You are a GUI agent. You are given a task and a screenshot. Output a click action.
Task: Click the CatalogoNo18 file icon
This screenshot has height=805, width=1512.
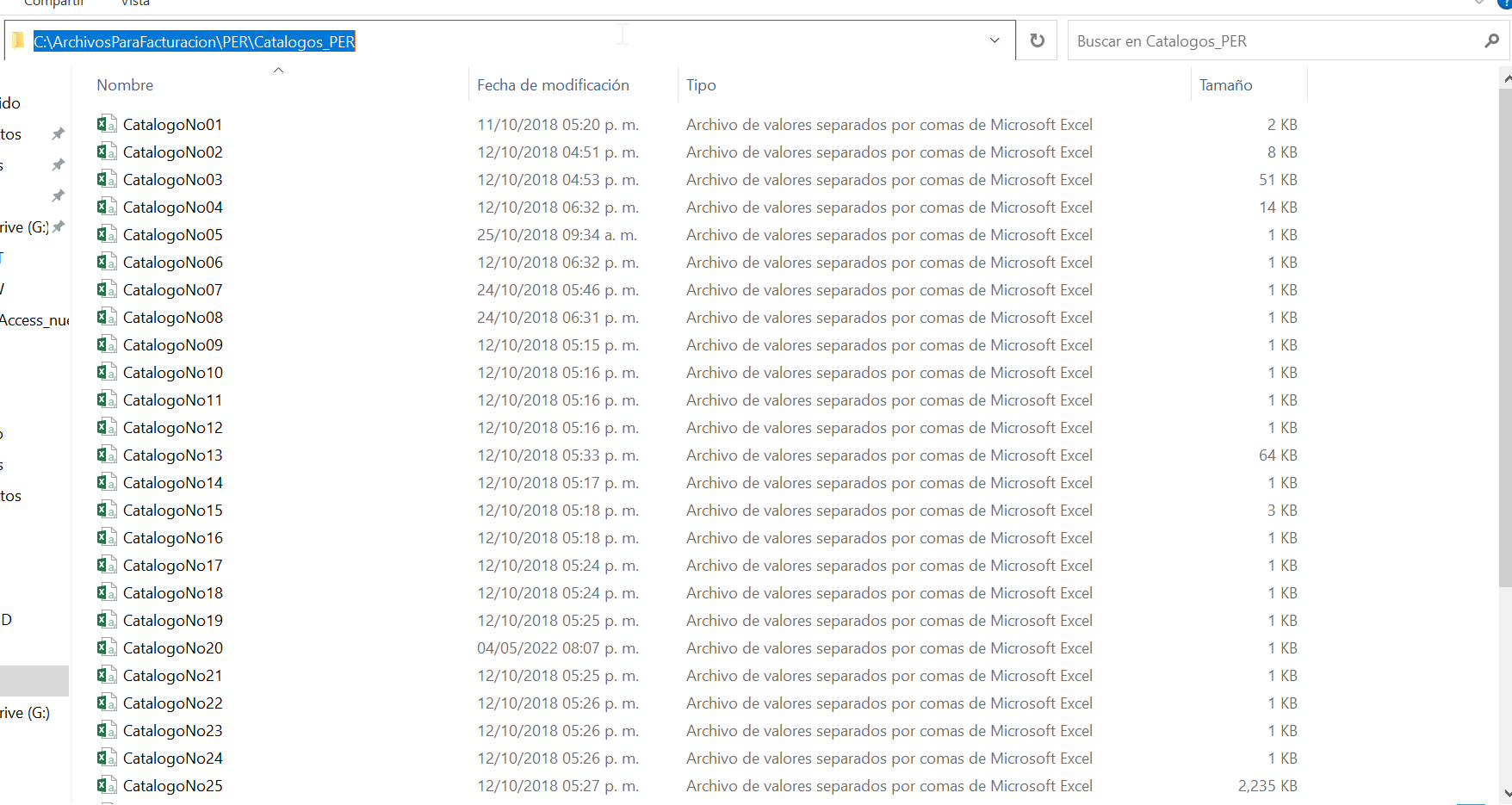(x=107, y=592)
